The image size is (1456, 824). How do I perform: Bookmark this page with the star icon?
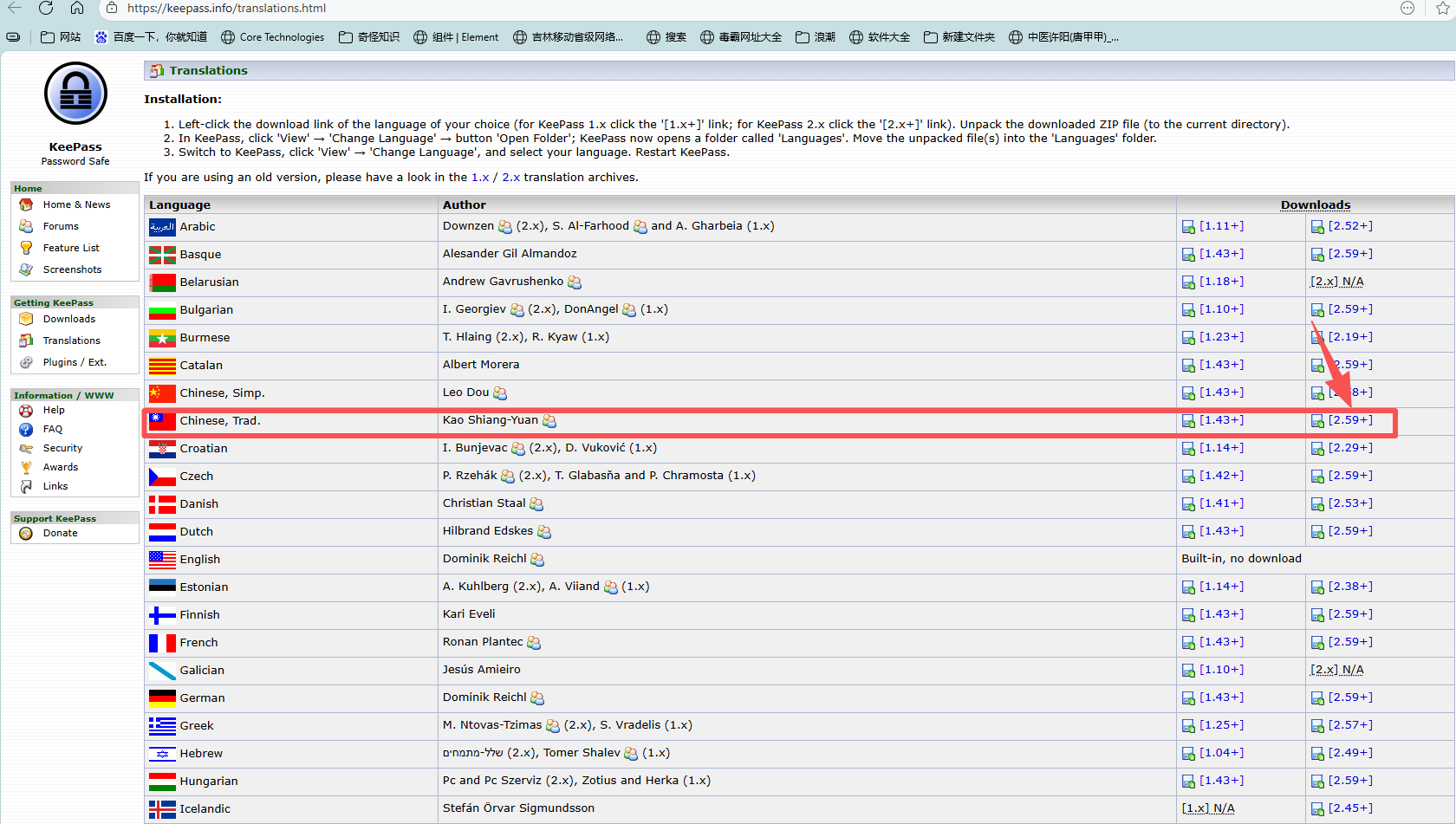[x=1443, y=8]
